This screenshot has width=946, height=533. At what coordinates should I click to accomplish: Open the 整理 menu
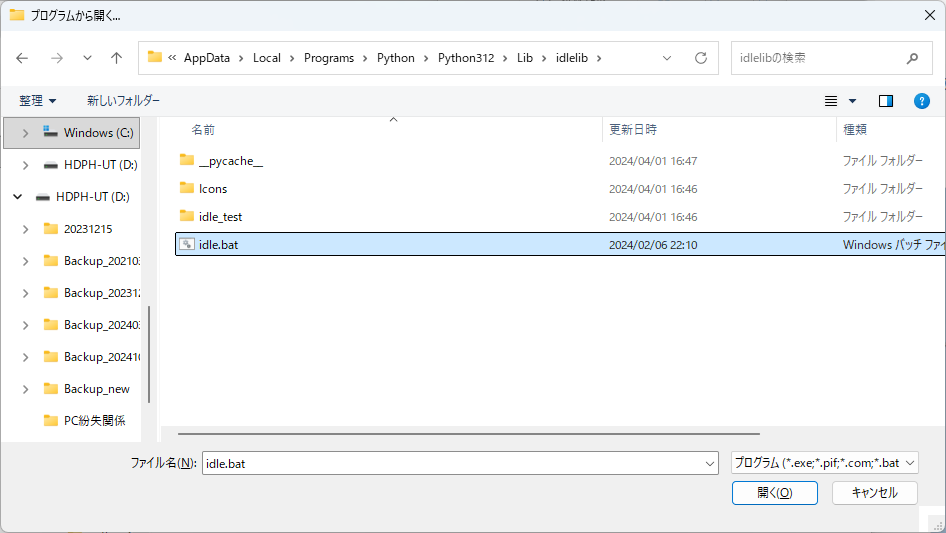point(38,101)
